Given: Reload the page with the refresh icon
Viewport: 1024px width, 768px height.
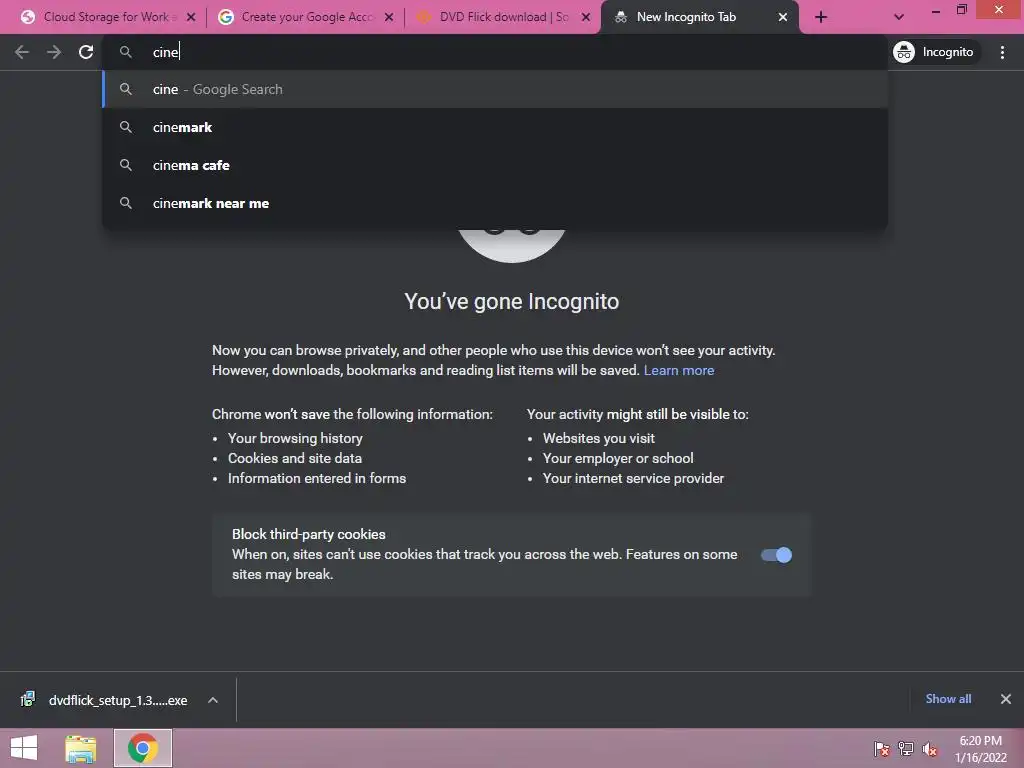Looking at the screenshot, I should 86,52.
